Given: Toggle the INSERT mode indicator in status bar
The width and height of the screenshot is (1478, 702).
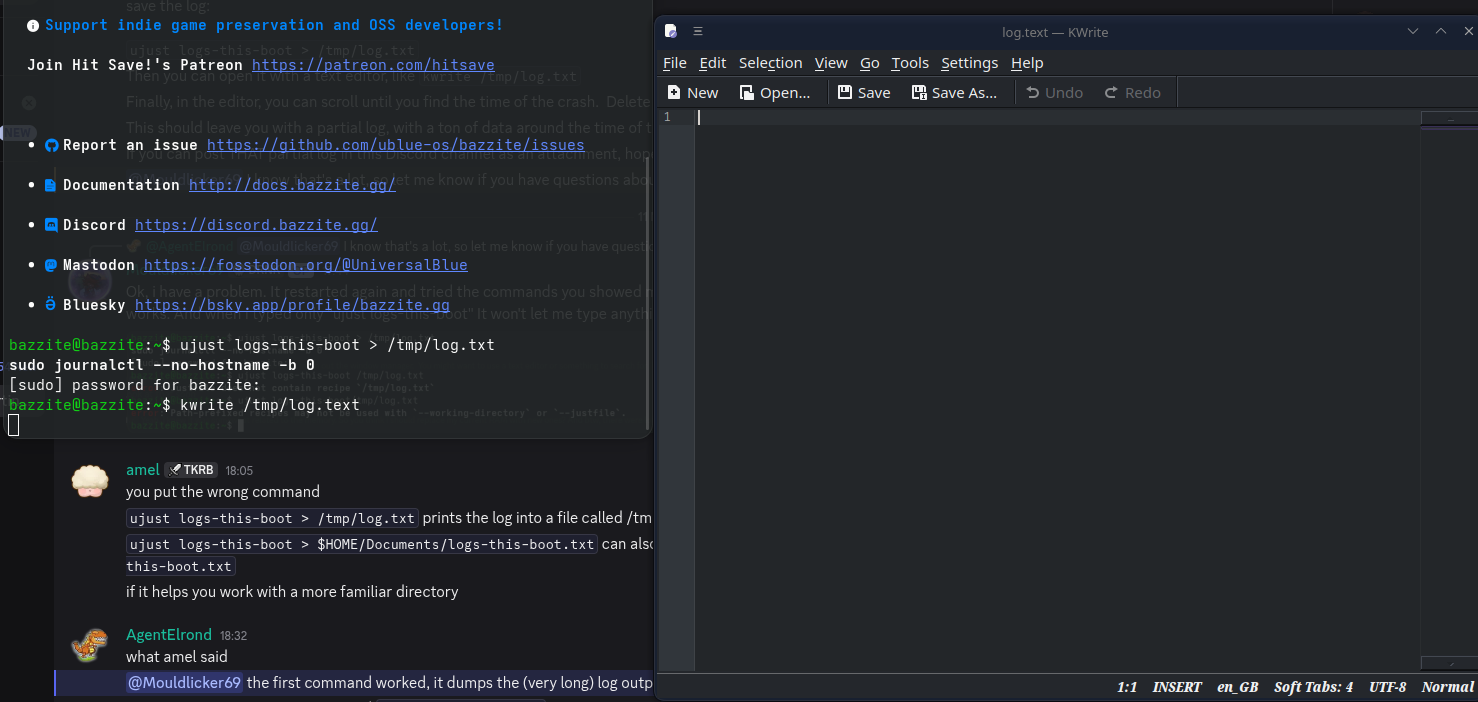Looking at the screenshot, I should coord(1177,687).
